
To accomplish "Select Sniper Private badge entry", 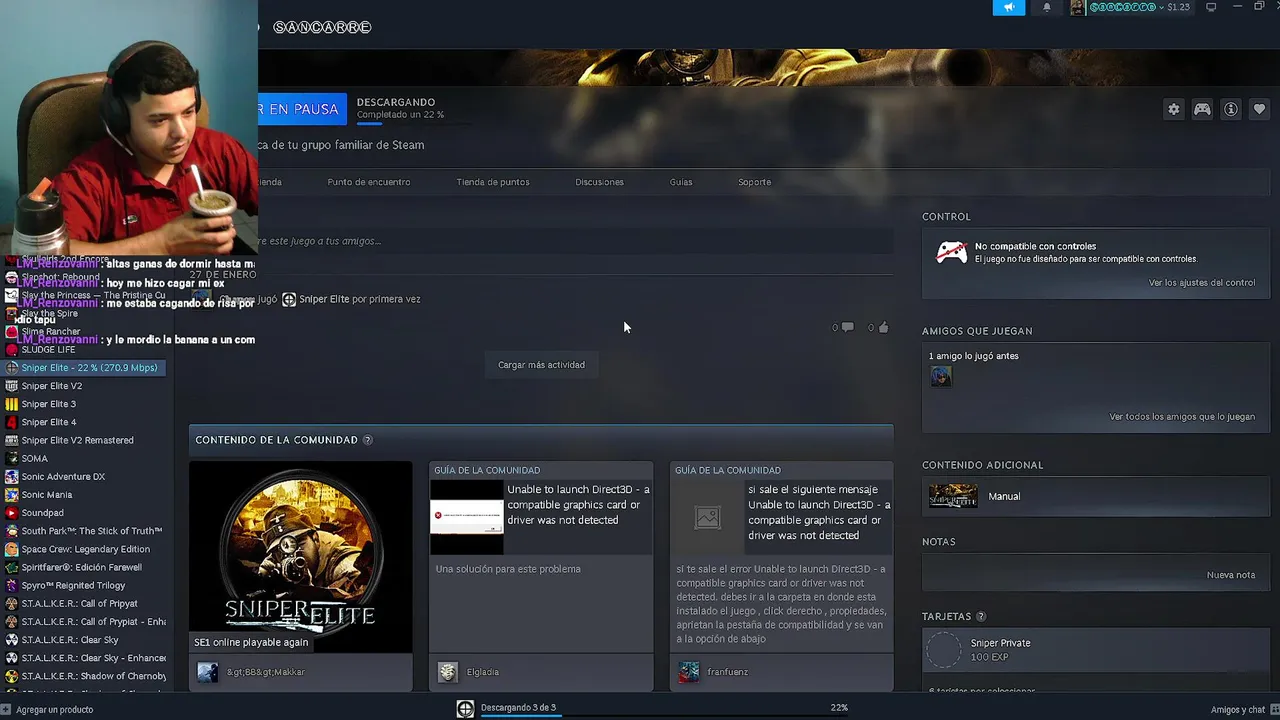I will pos(1096,650).
